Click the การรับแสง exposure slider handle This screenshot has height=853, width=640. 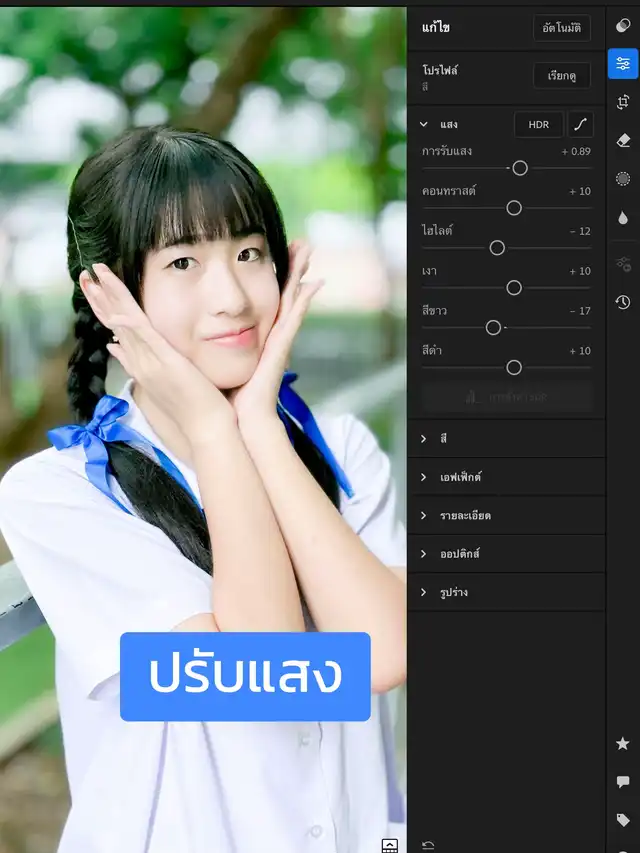pos(520,168)
